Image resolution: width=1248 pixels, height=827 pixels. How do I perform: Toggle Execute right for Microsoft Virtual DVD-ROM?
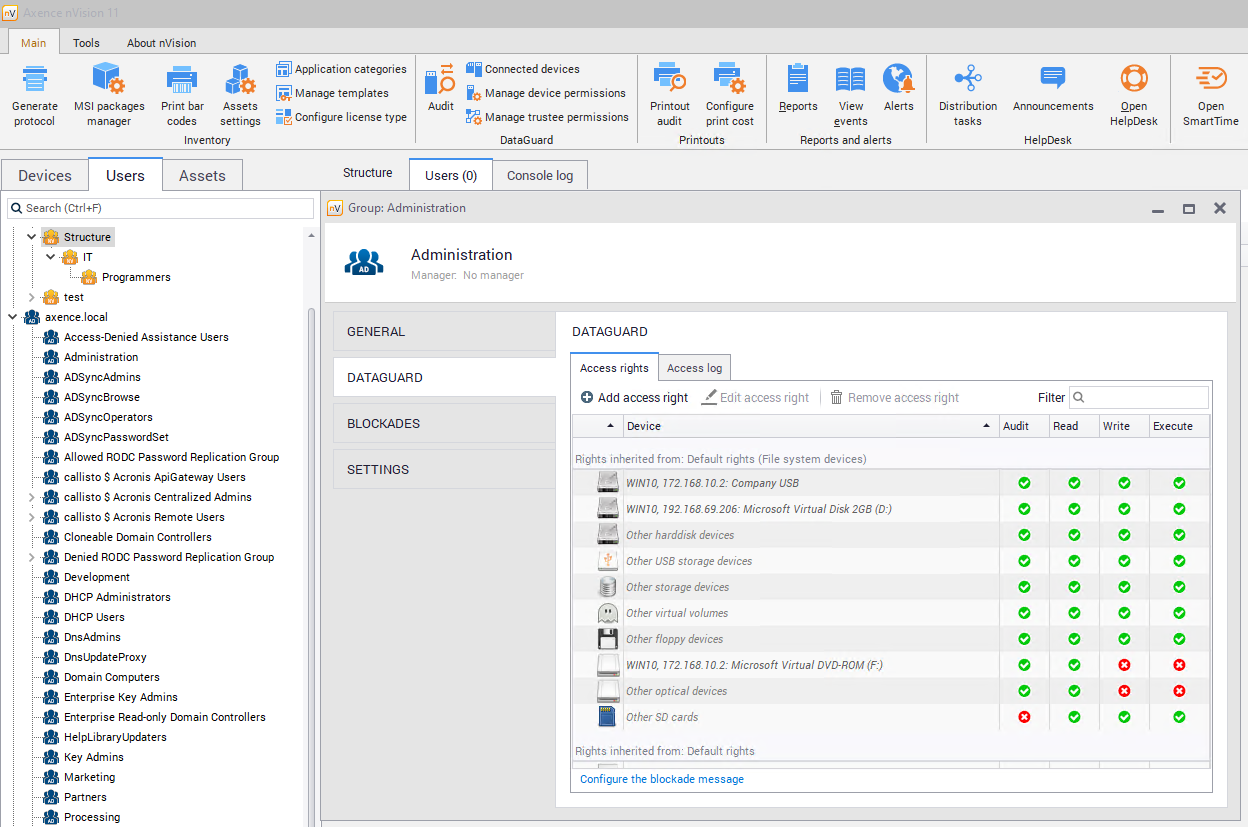pos(1179,665)
